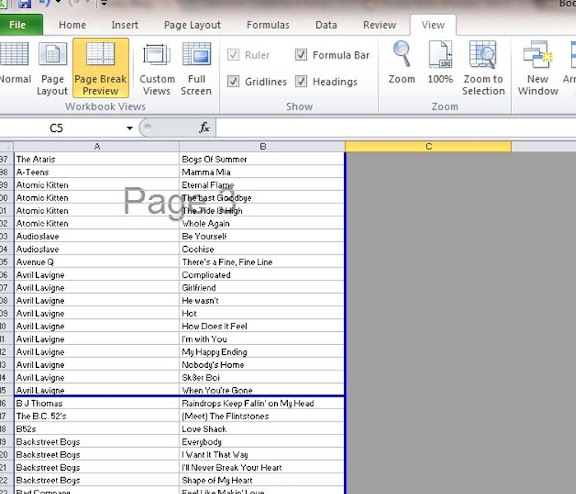Click the Undo arrow in Quick Access toolbar
576x494 pixels.
(45, 4)
